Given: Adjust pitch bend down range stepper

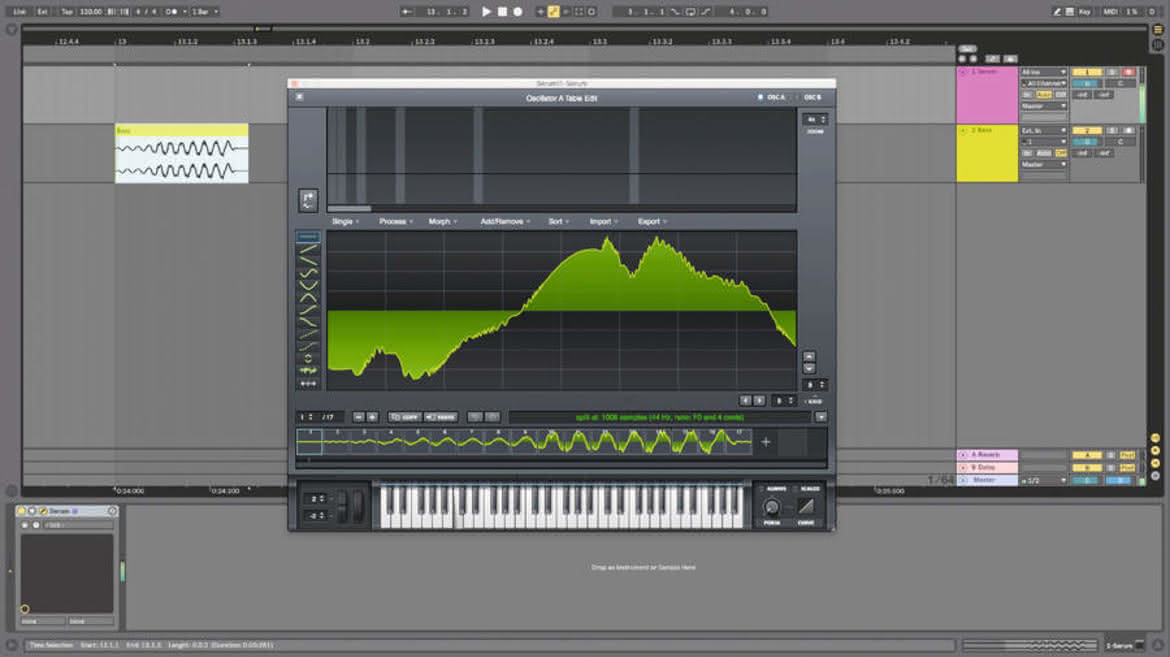Looking at the screenshot, I should [316, 515].
